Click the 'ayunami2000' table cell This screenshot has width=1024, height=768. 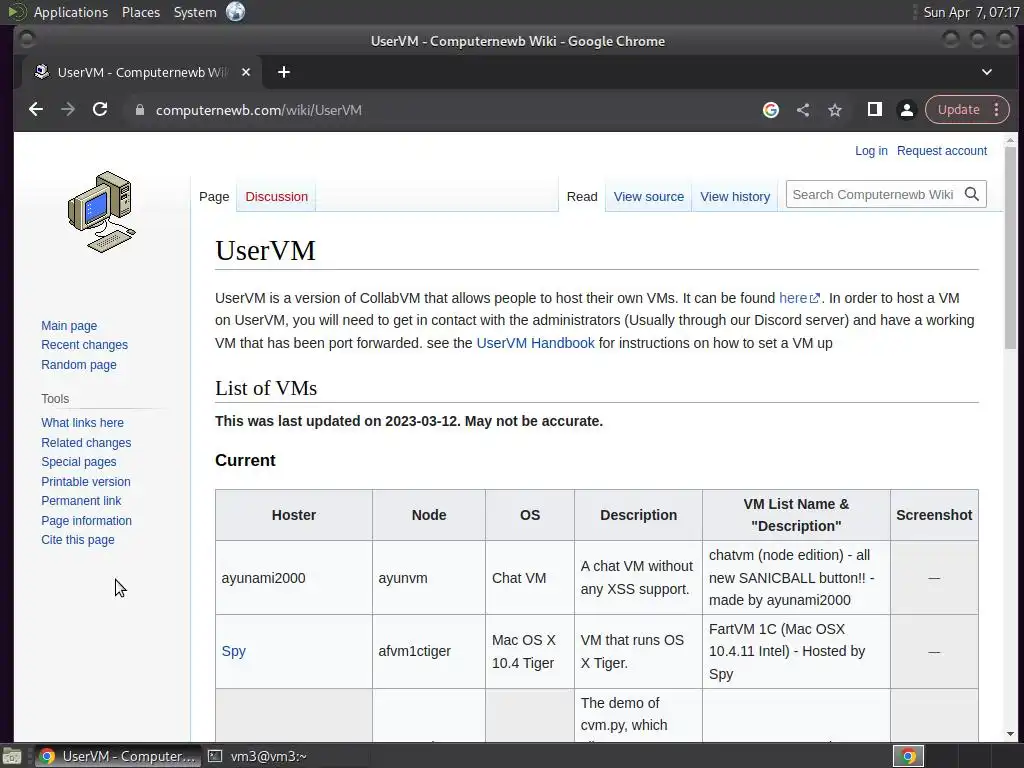coord(294,578)
